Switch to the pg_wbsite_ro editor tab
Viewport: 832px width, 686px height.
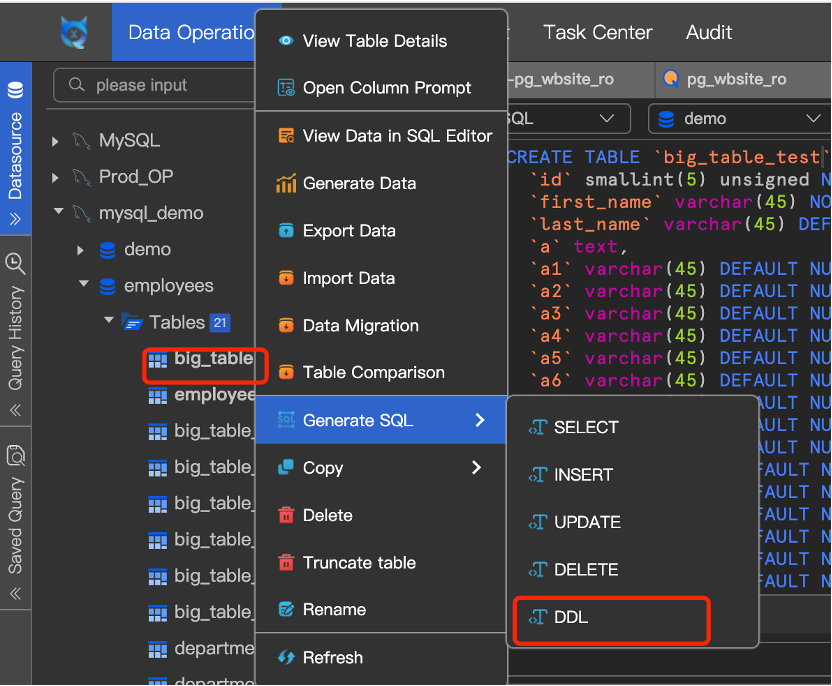tap(735, 78)
